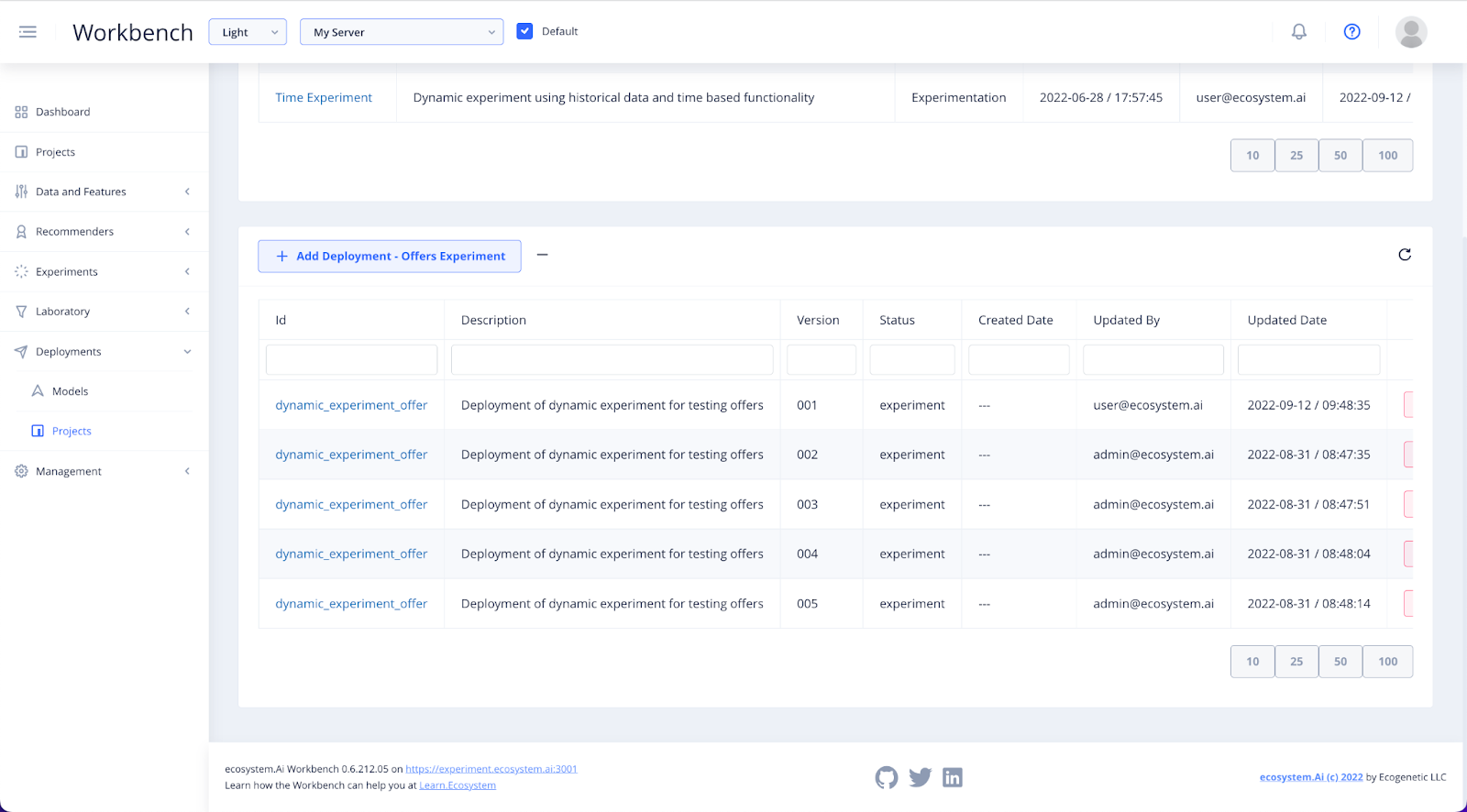Open the user profile avatar
This screenshot has height=812, width=1467.
click(1411, 32)
